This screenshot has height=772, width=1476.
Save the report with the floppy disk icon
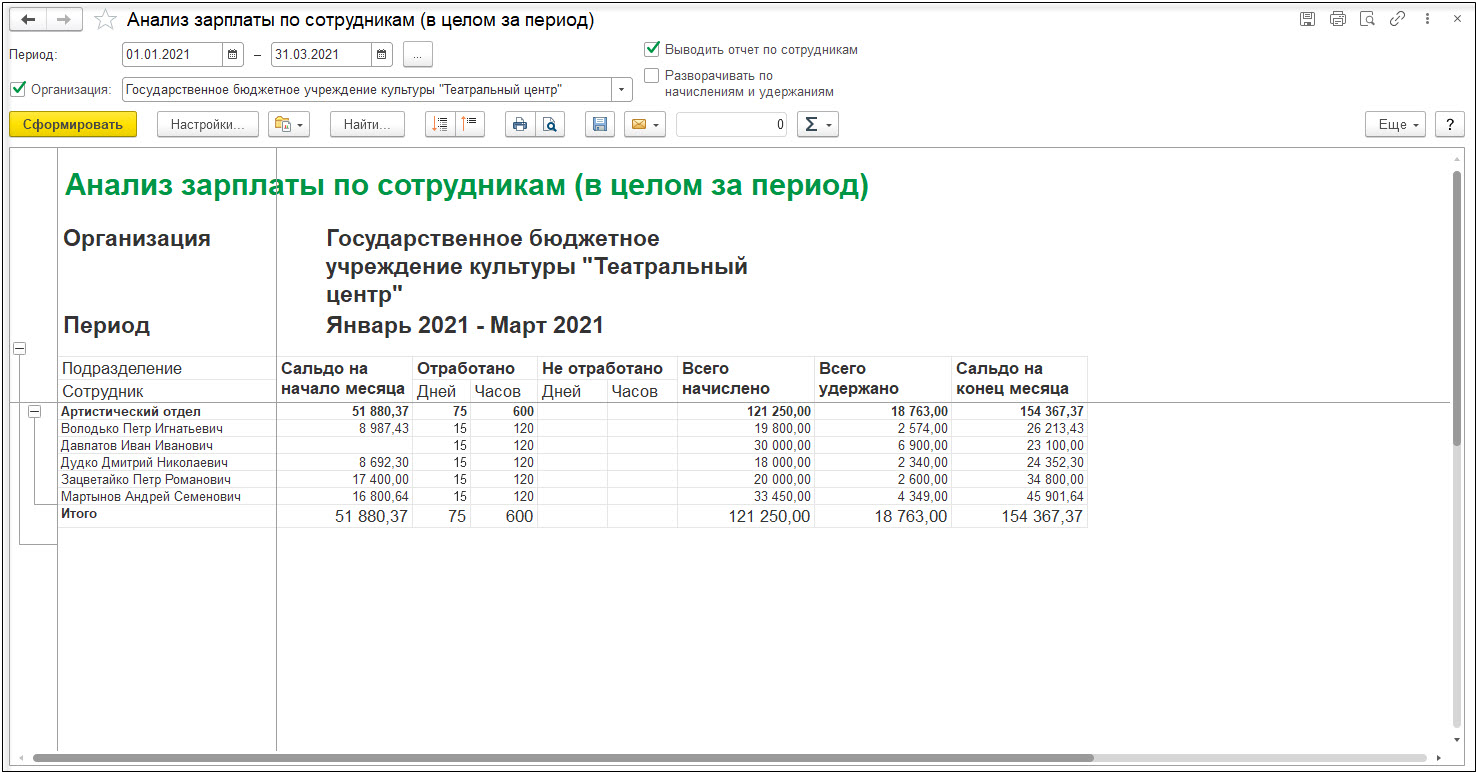click(600, 124)
